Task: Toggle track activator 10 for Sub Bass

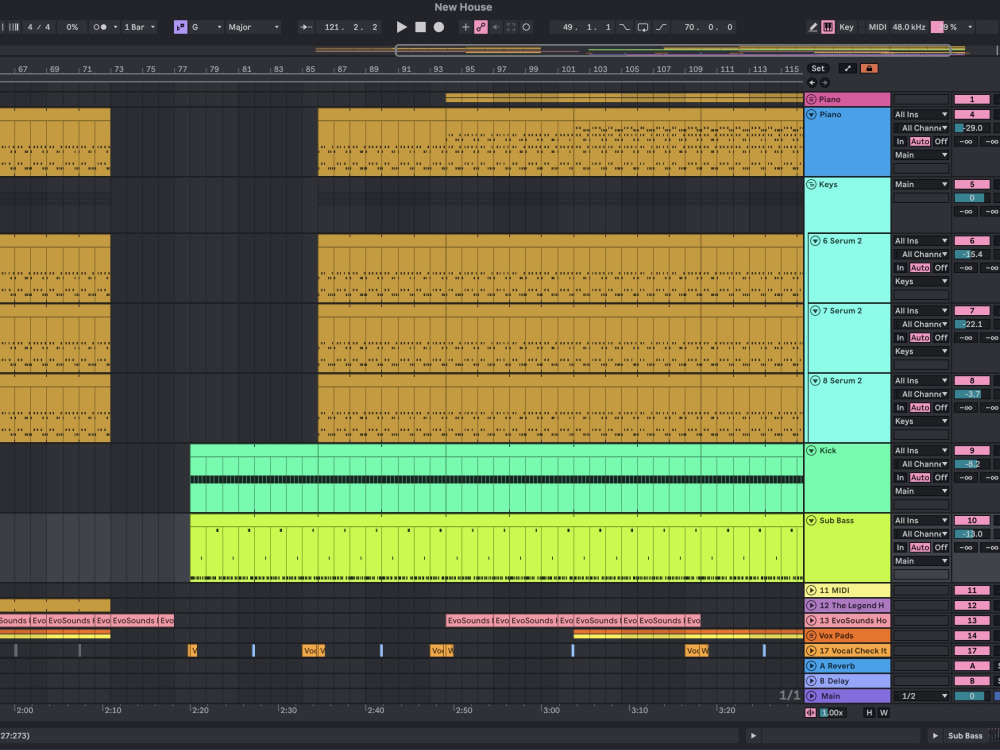Action: [x=972, y=520]
